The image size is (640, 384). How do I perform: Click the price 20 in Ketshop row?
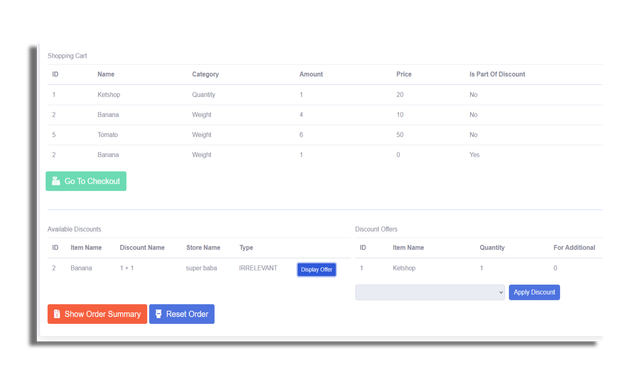click(x=400, y=95)
